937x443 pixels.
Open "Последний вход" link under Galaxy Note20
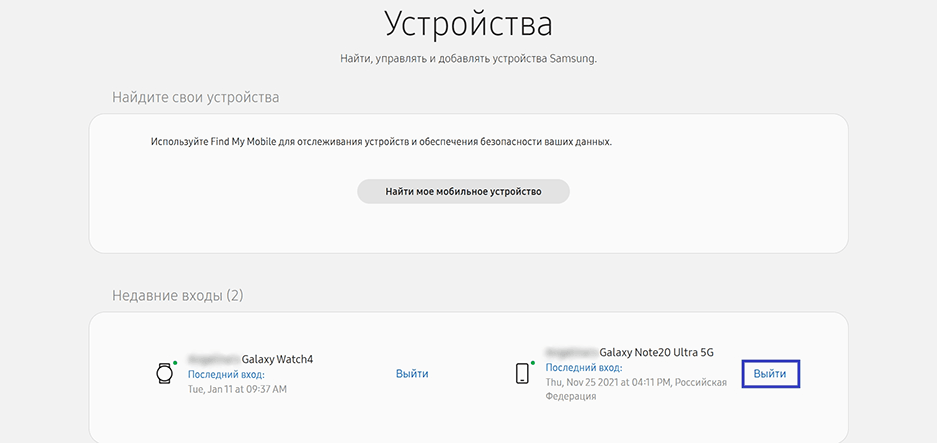click(583, 368)
